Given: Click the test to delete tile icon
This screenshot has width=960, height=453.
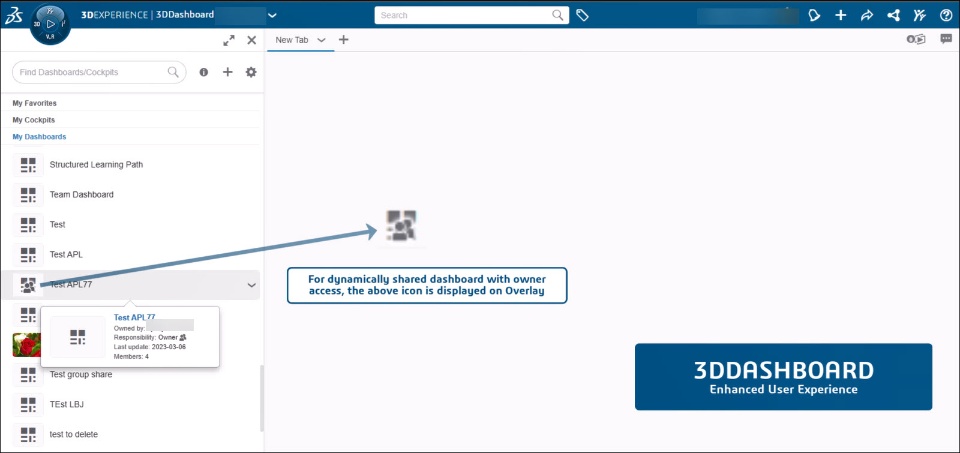Looking at the screenshot, I should pyautogui.click(x=28, y=435).
